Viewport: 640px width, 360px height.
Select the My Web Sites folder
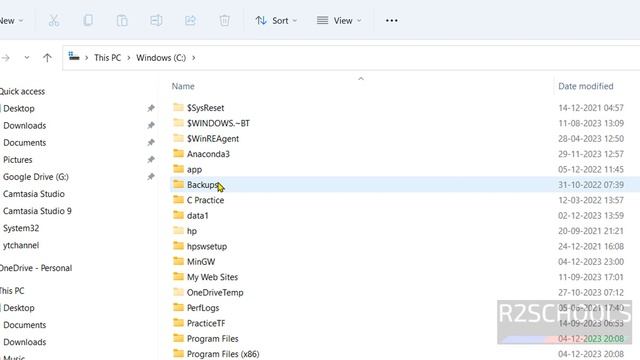click(206, 277)
